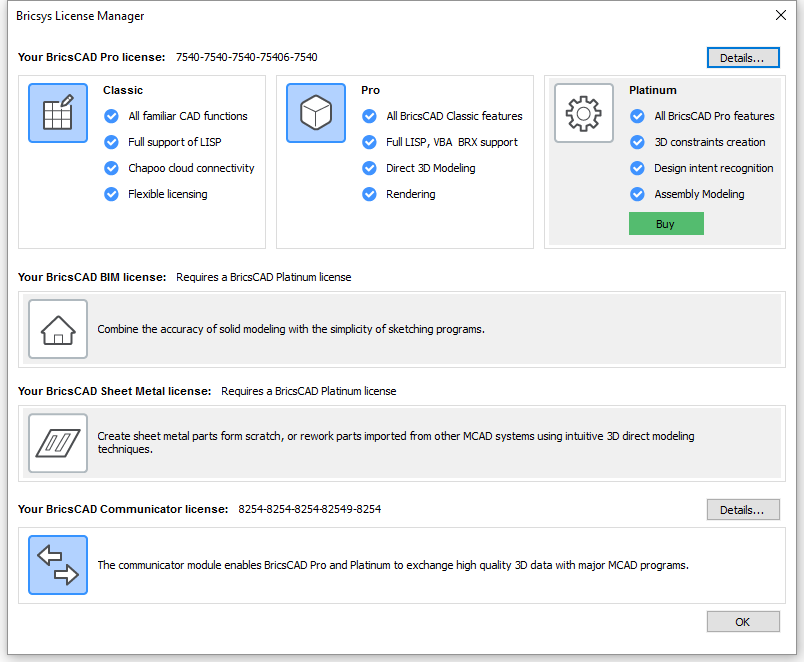This screenshot has height=662, width=804.
Task: Click the Pro license key number
Action: coord(247,57)
